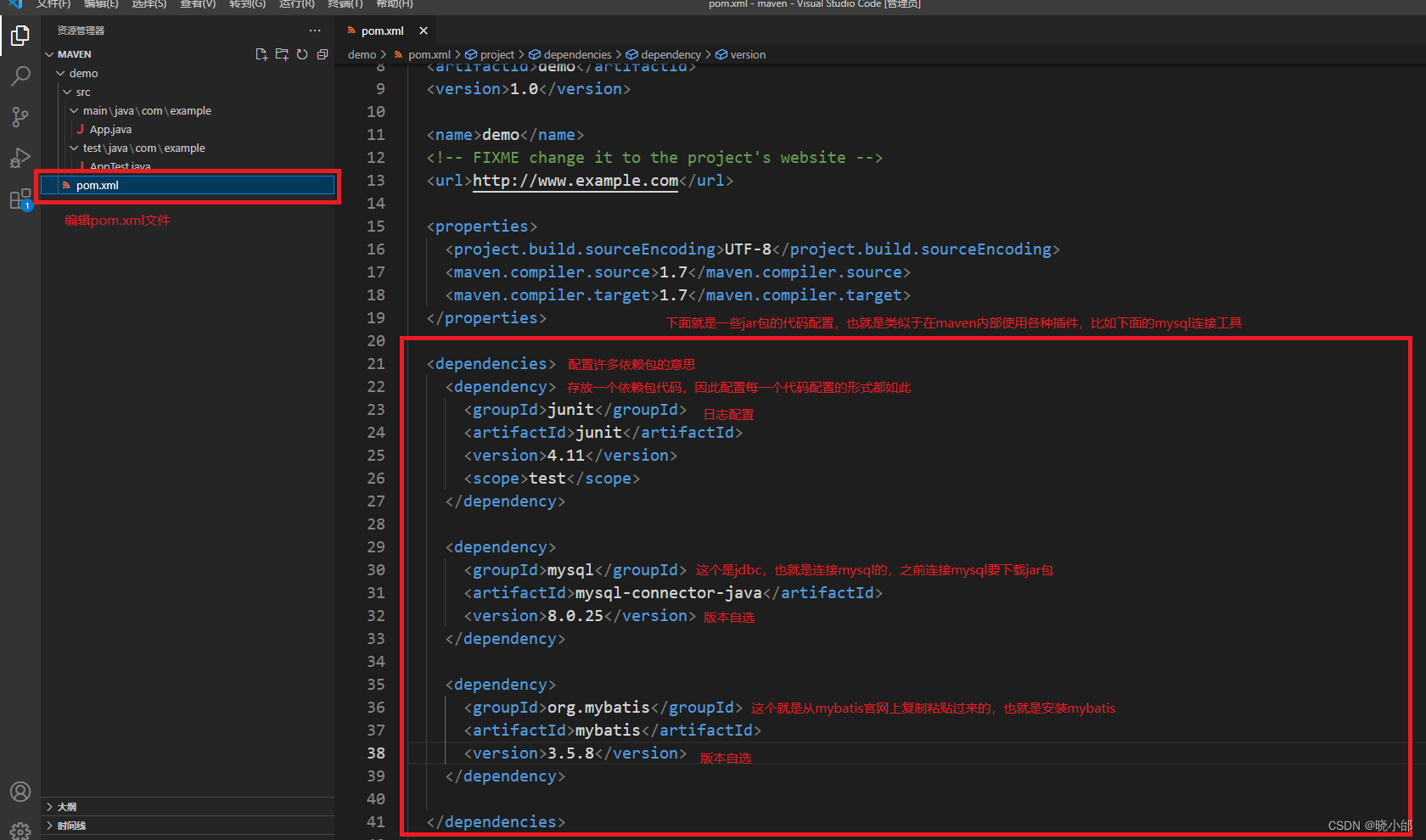Image resolution: width=1426 pixels, height=840 pixels.
Task: Create a new folder using the Explorer toolbar icon
Action: click(x=282, y=53)
